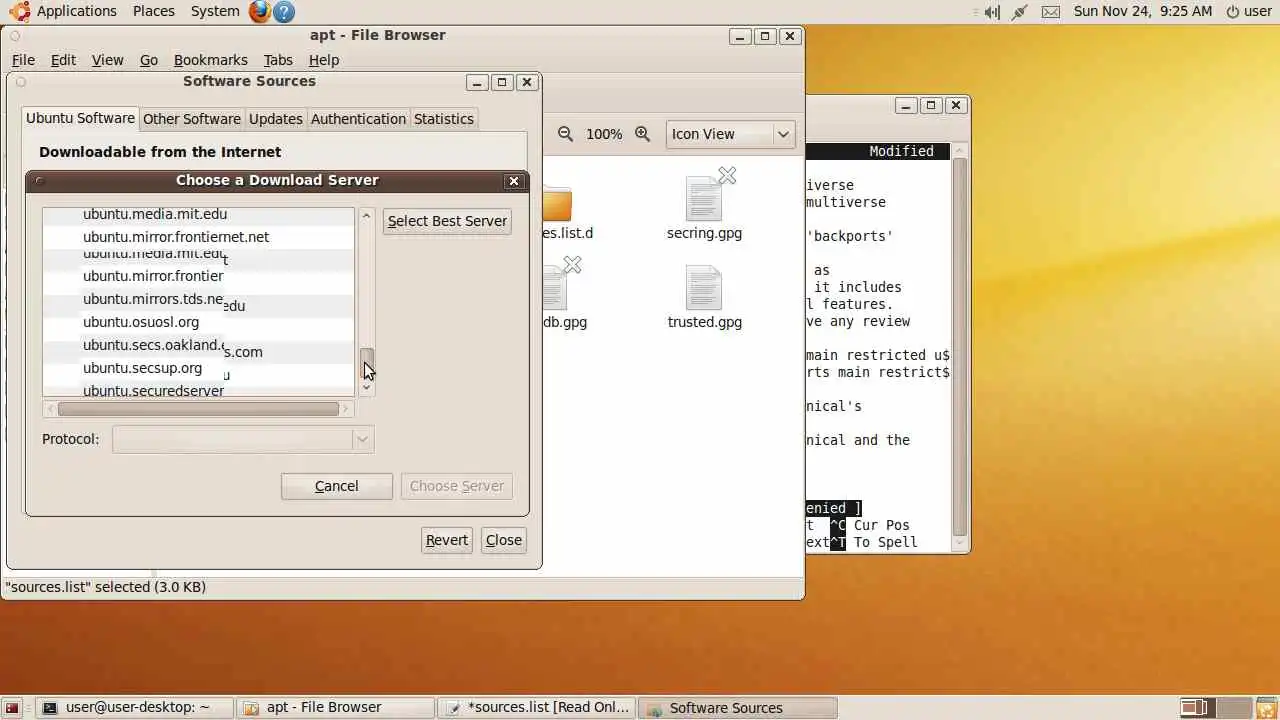Open the Help menu in File Browser
Screen dimensions: 1280x720
324,60
